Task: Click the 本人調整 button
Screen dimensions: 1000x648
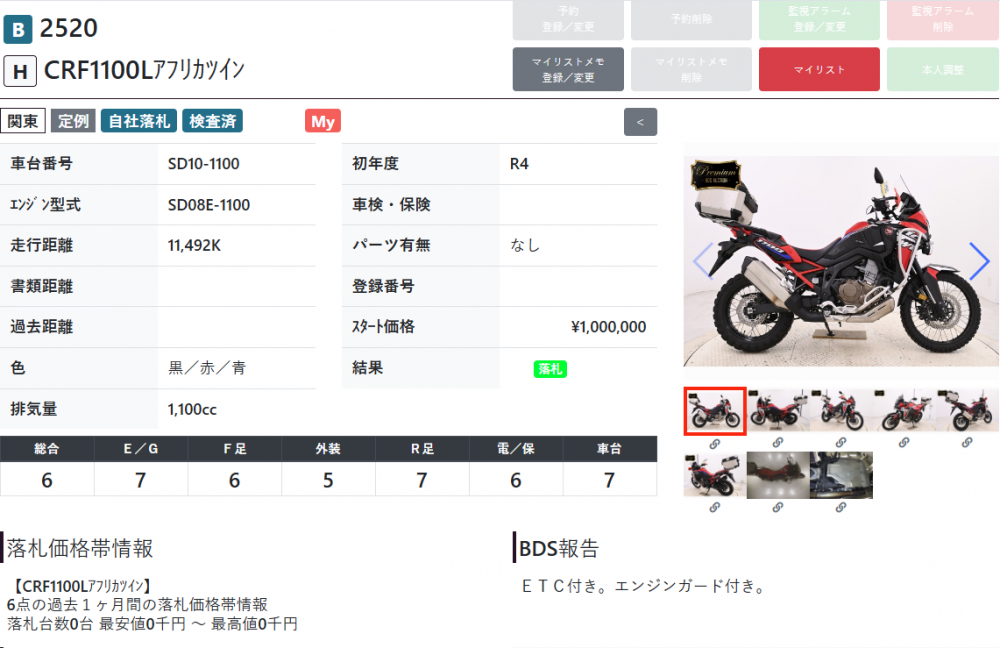Action: (x=940, y=69)
